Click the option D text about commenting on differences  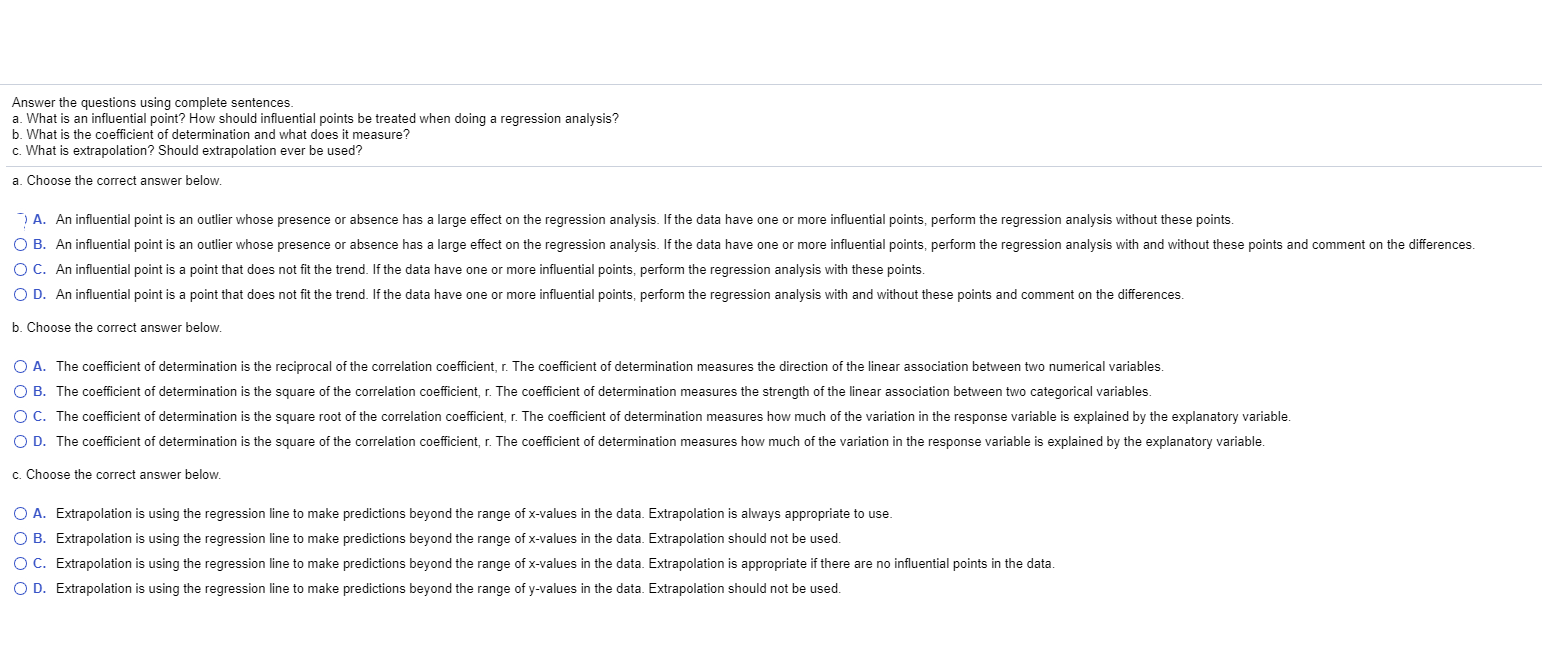point(620,294)
